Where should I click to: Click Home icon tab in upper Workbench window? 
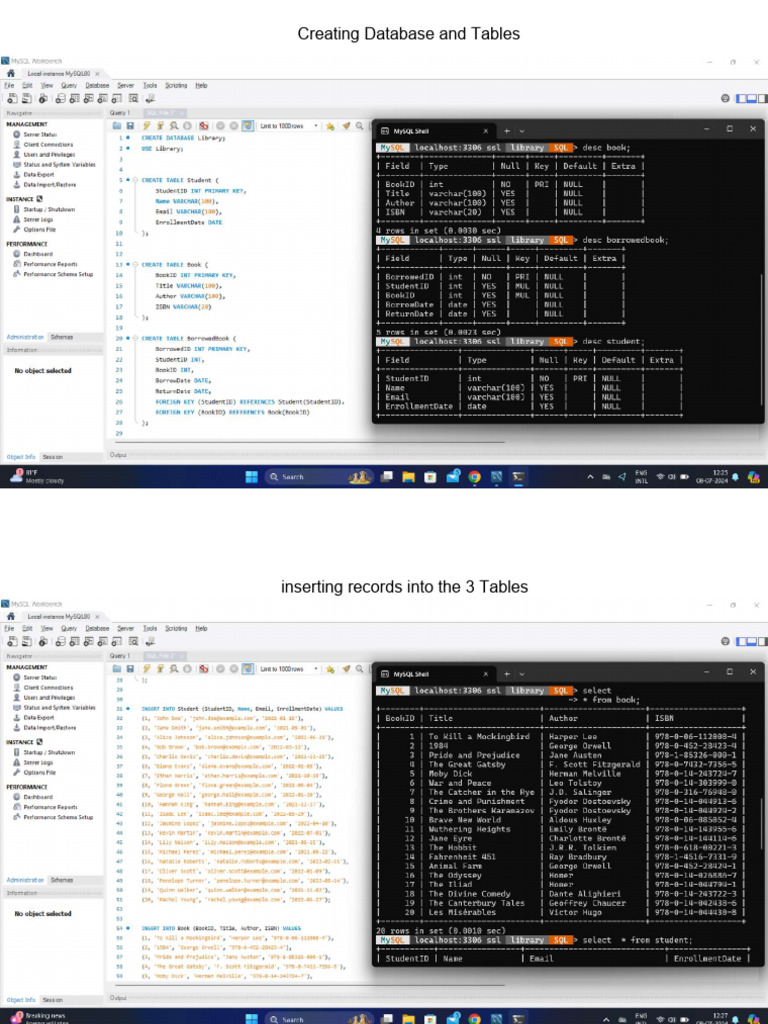click(x=11, y=74)
